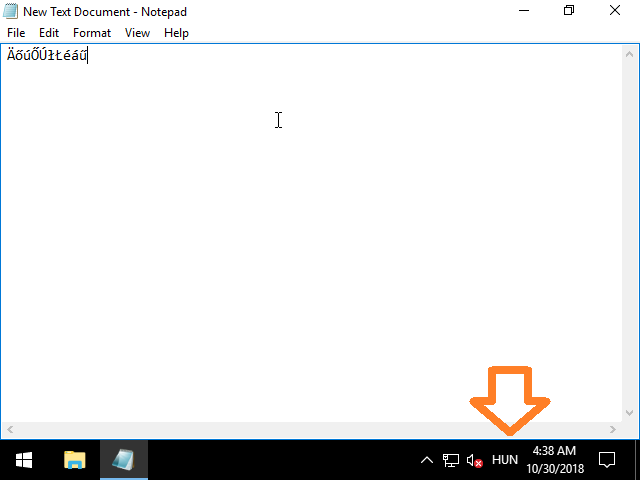Open the Action Center notification icon
640x480 pixels.
coord(606,460)
